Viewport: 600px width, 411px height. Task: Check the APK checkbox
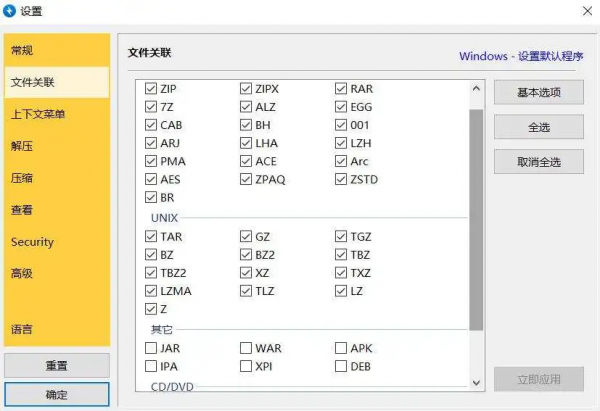(x=341, y=348)
